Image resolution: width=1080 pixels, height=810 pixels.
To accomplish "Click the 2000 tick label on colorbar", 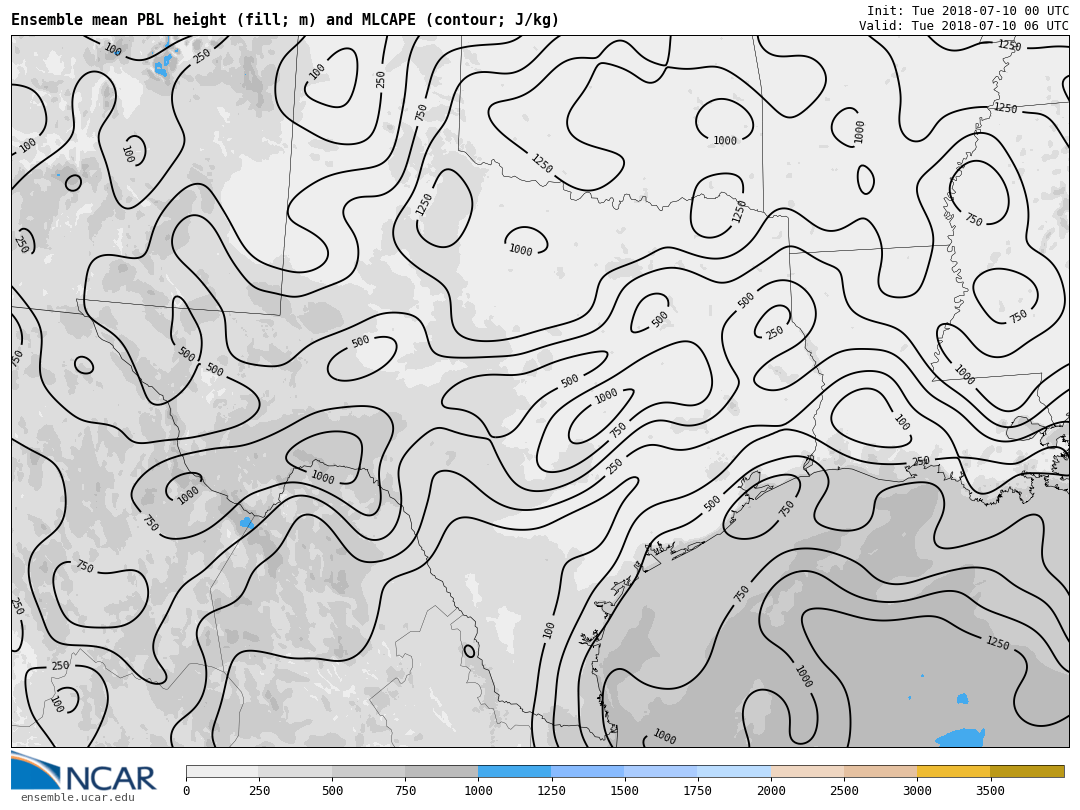I will 771,791.
